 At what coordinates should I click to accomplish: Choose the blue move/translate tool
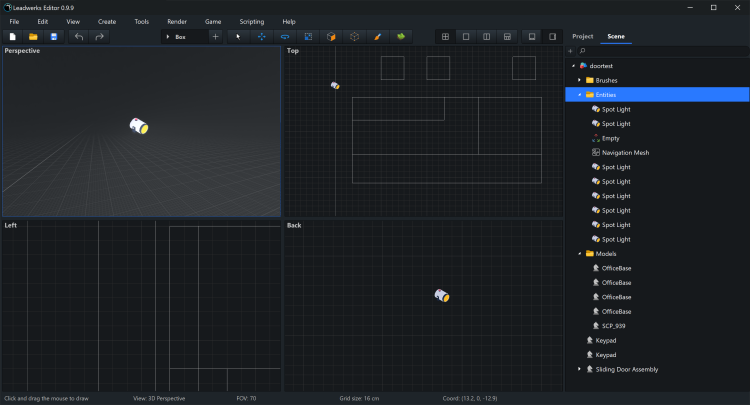click(x=262, y=37)
